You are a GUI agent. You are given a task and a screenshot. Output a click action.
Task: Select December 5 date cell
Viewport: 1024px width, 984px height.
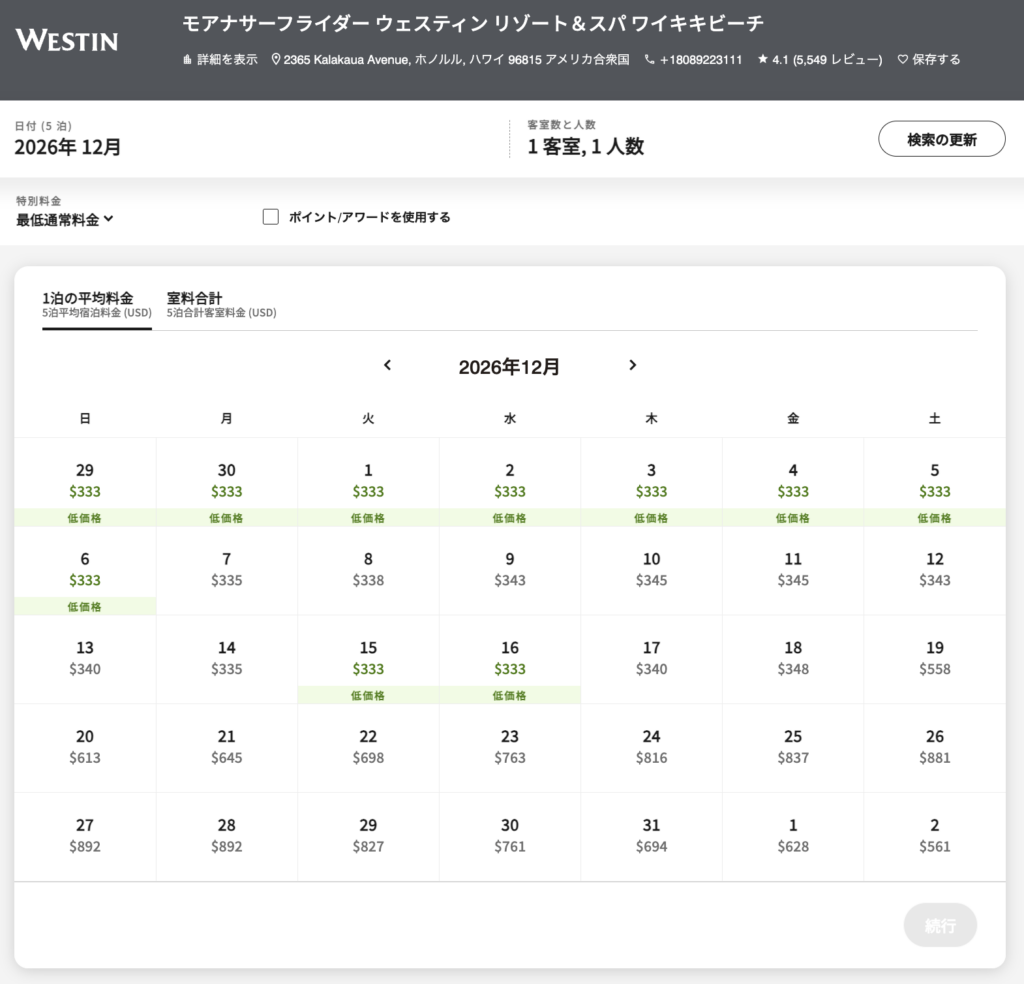pos(935,483)
